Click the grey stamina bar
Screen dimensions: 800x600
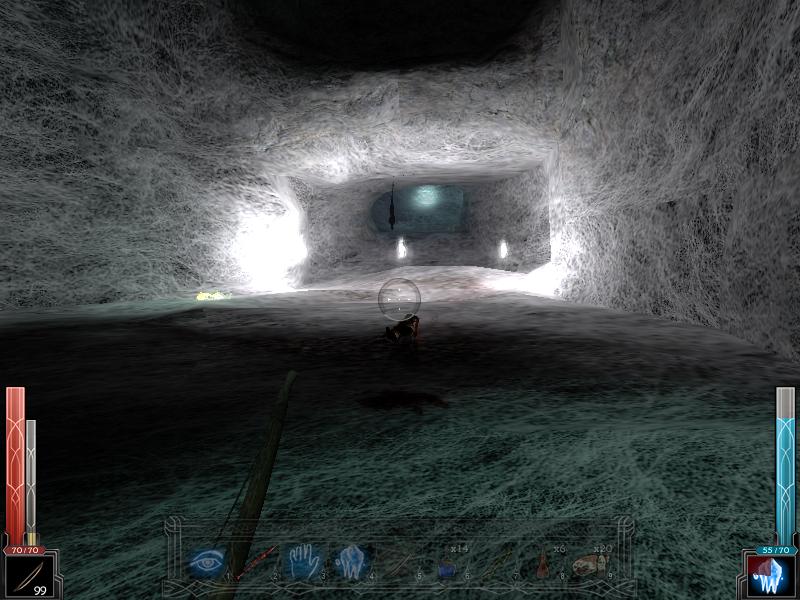click(x=31, y=482)
